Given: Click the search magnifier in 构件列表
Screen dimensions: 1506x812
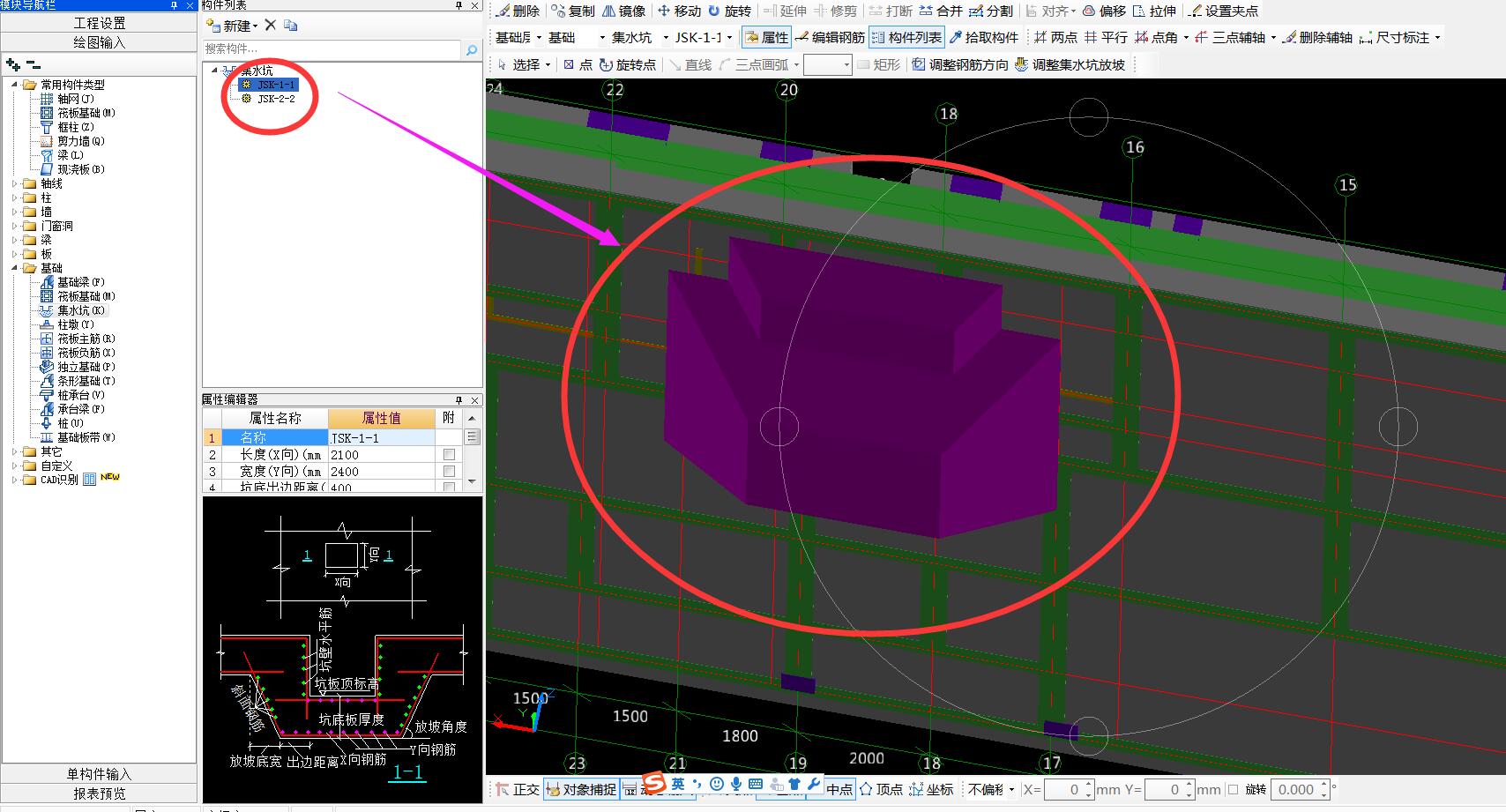Looking at the screenshot, I should (x=472, y=49).
